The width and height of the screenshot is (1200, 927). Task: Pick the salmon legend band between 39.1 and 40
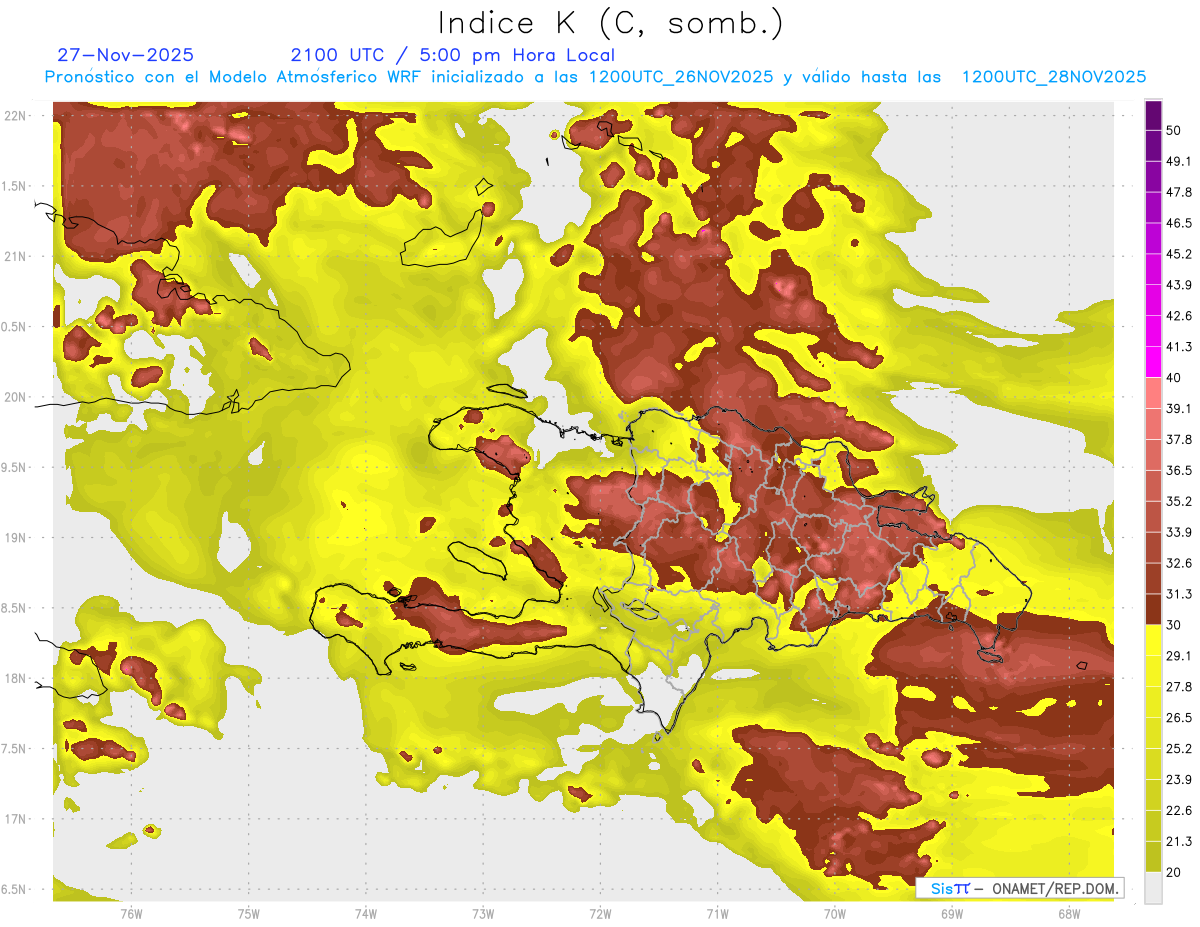[1153, 393]
